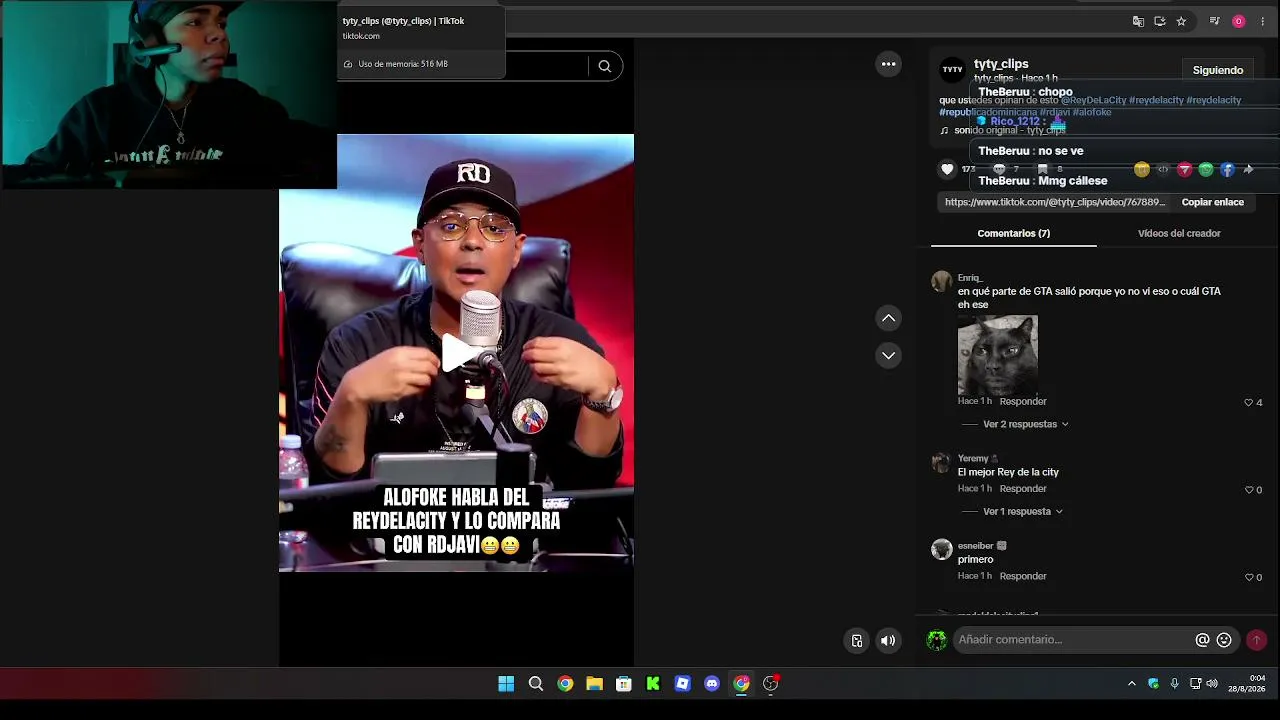Open more share options arrow

pyautogui.click(x=1248, y=169)
